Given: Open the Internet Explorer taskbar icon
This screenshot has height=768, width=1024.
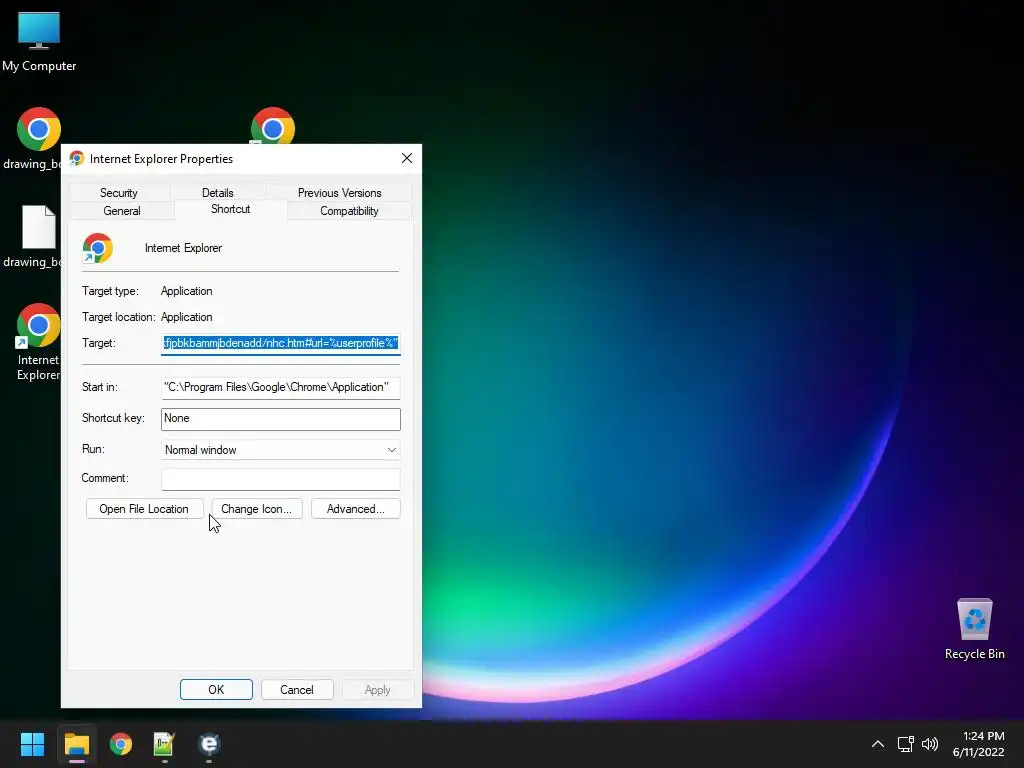Looking at the screenshot, I should [209, 744].
